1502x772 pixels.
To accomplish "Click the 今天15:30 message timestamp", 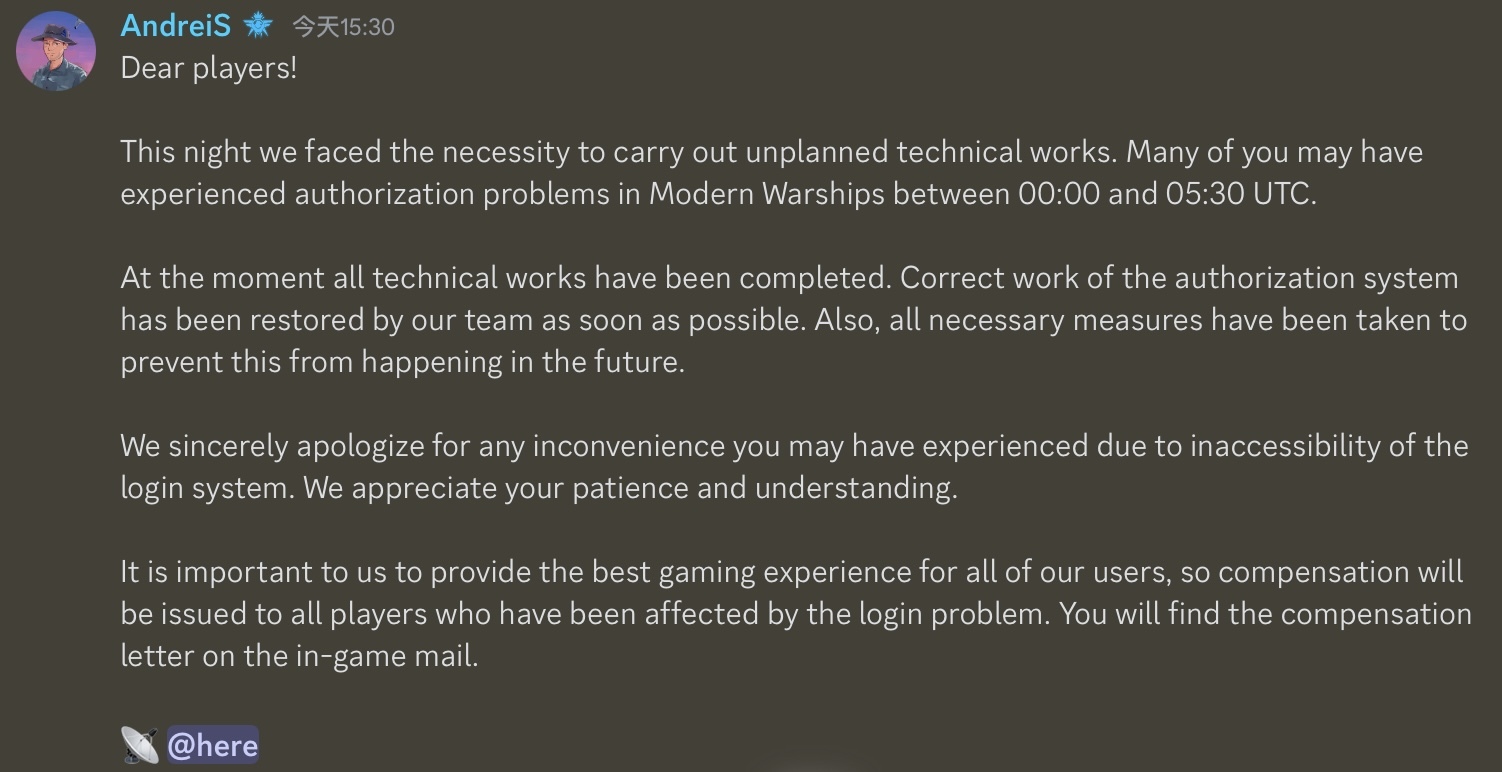I will (343, 27).
